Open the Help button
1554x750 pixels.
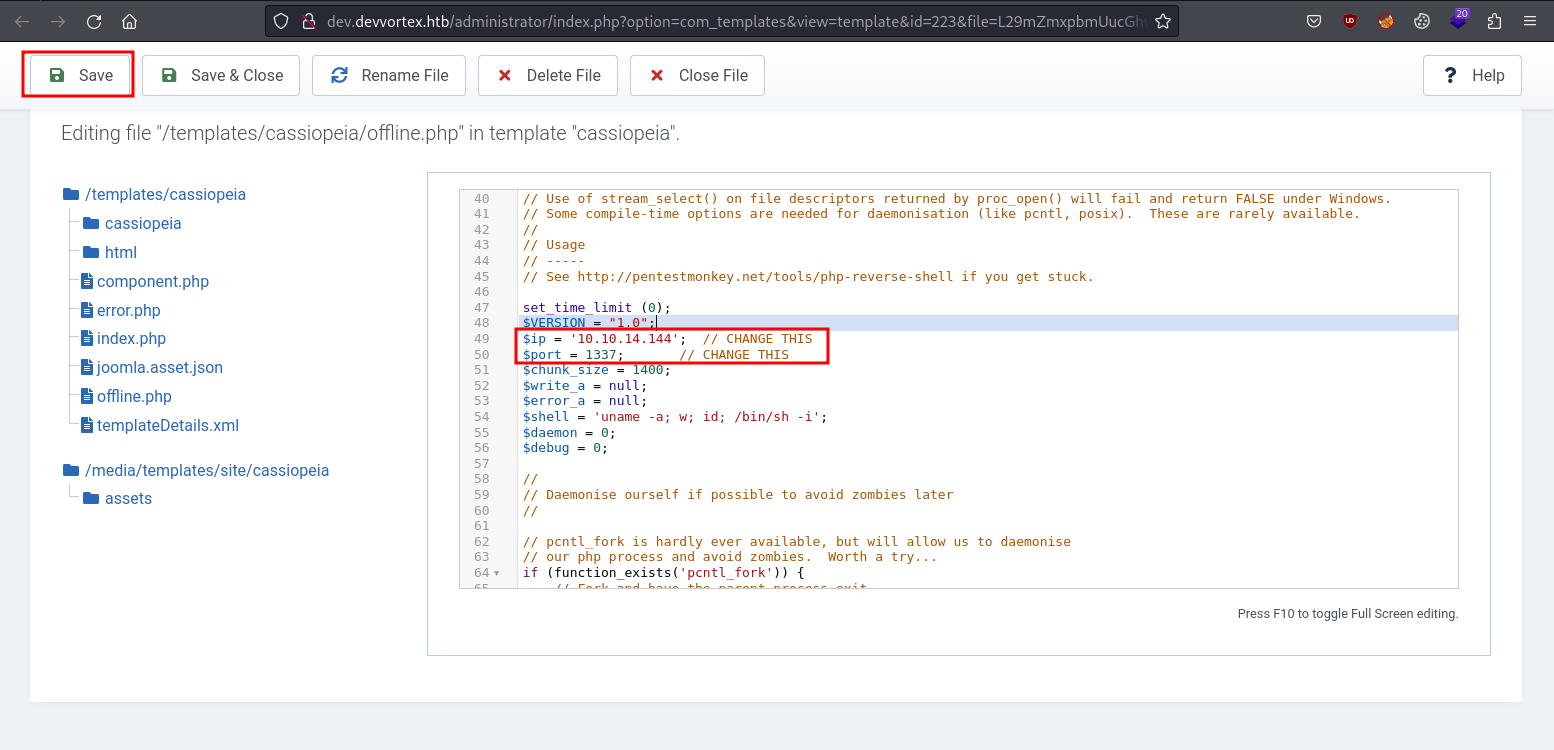pyautogui.click(x=1472, y=75)
